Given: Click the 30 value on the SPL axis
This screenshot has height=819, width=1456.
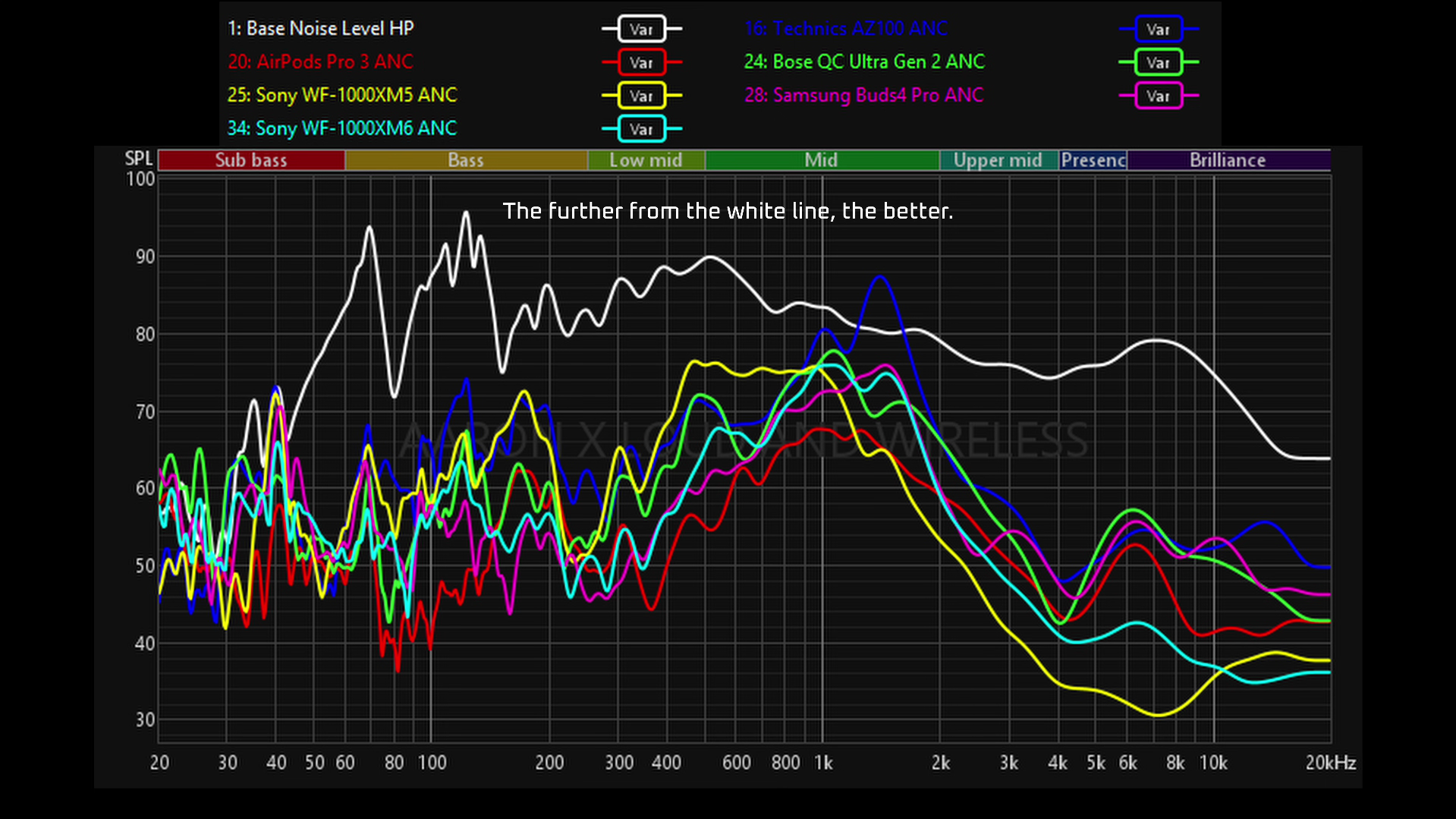Looking at the screenshot, I should tap(145, 720).
